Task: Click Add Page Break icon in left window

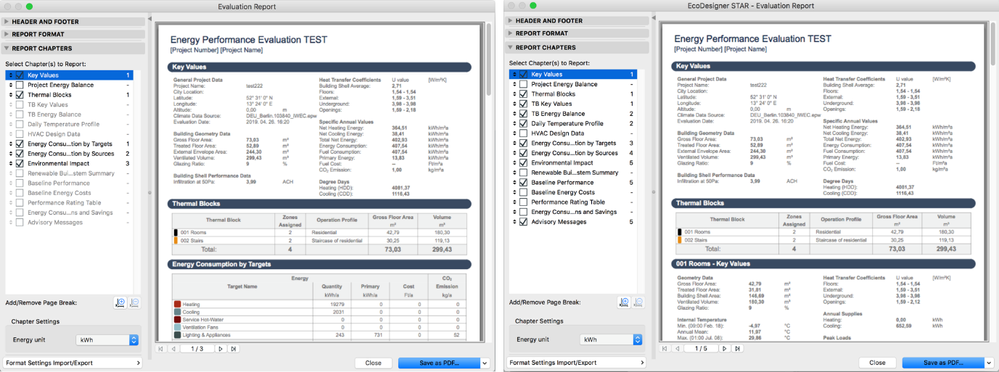Action: point(120,303)
